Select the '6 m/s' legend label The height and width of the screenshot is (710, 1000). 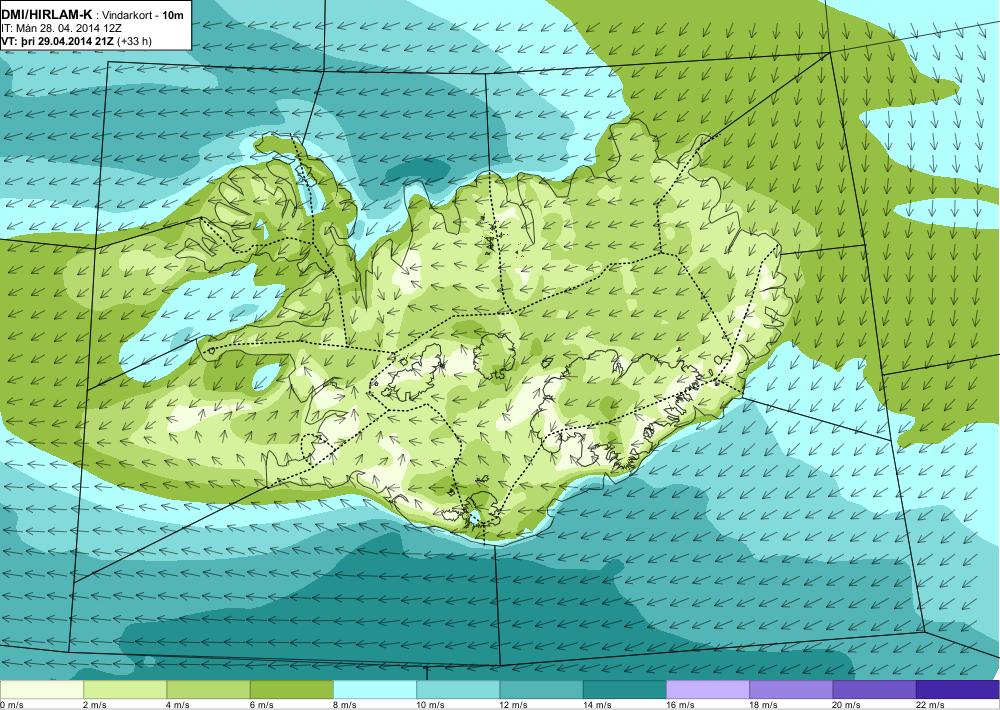261,705
